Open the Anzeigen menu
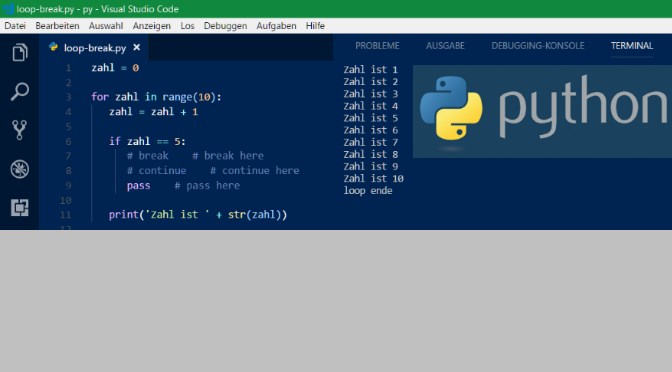672x372 pixels. point(152,26)
